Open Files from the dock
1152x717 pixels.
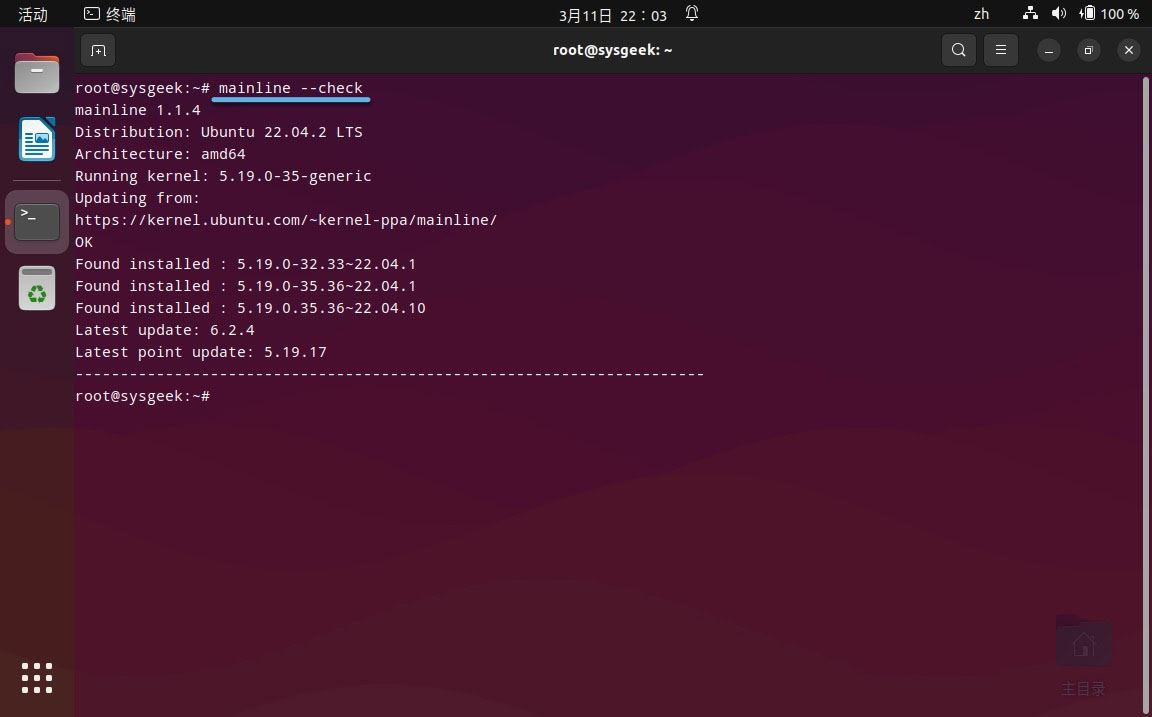pyautogui.click(x=37, y=72)
